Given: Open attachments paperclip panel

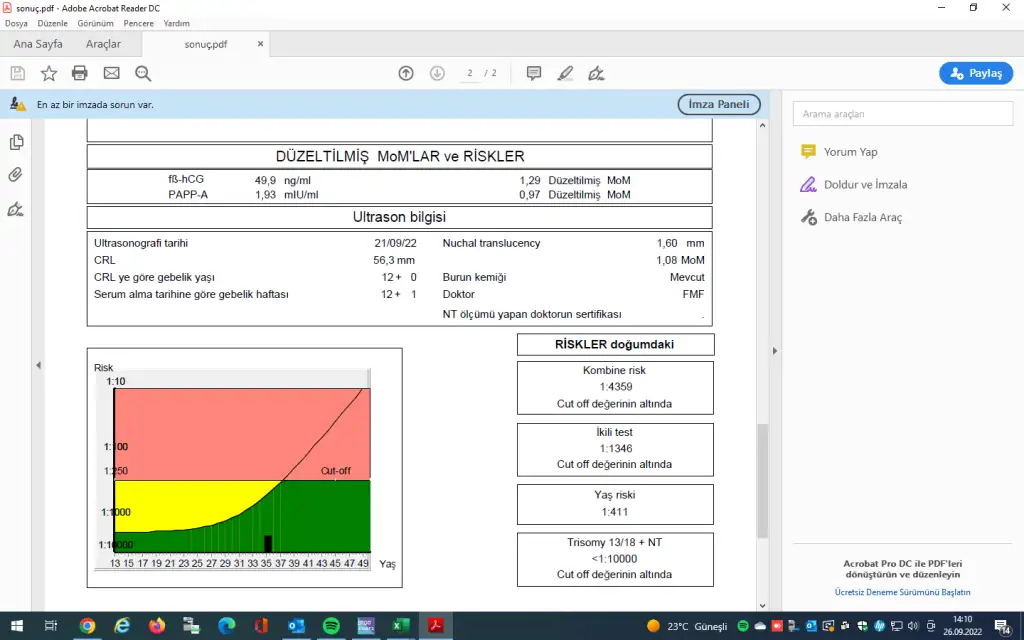Looking at the screenshot, I should (16, 175).
